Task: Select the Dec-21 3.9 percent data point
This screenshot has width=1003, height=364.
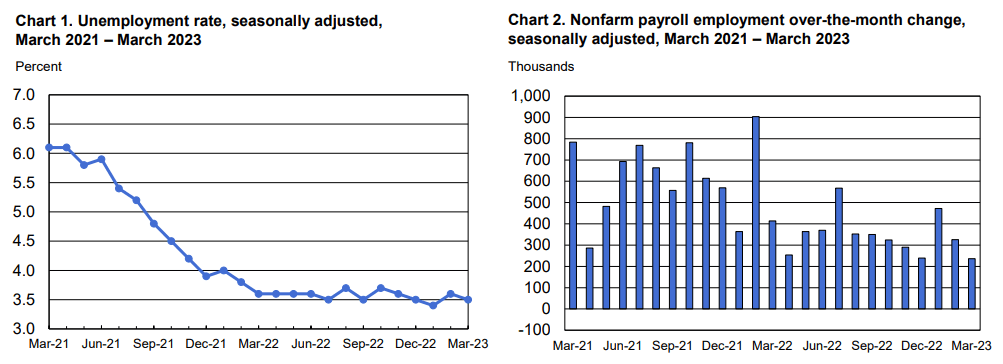Action: coord(207,276)
